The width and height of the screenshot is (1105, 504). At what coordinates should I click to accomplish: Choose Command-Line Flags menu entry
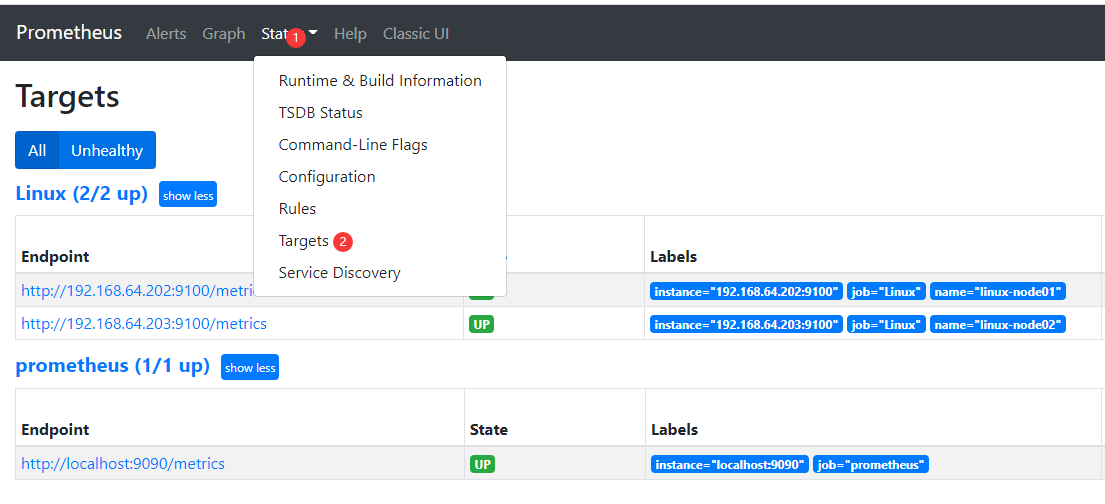(x=353, y=145)
